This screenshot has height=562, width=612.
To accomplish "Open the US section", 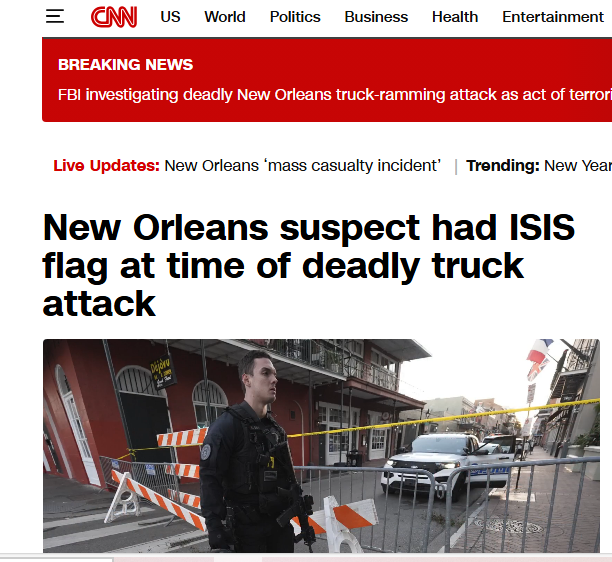I will [x=170, y=17].
